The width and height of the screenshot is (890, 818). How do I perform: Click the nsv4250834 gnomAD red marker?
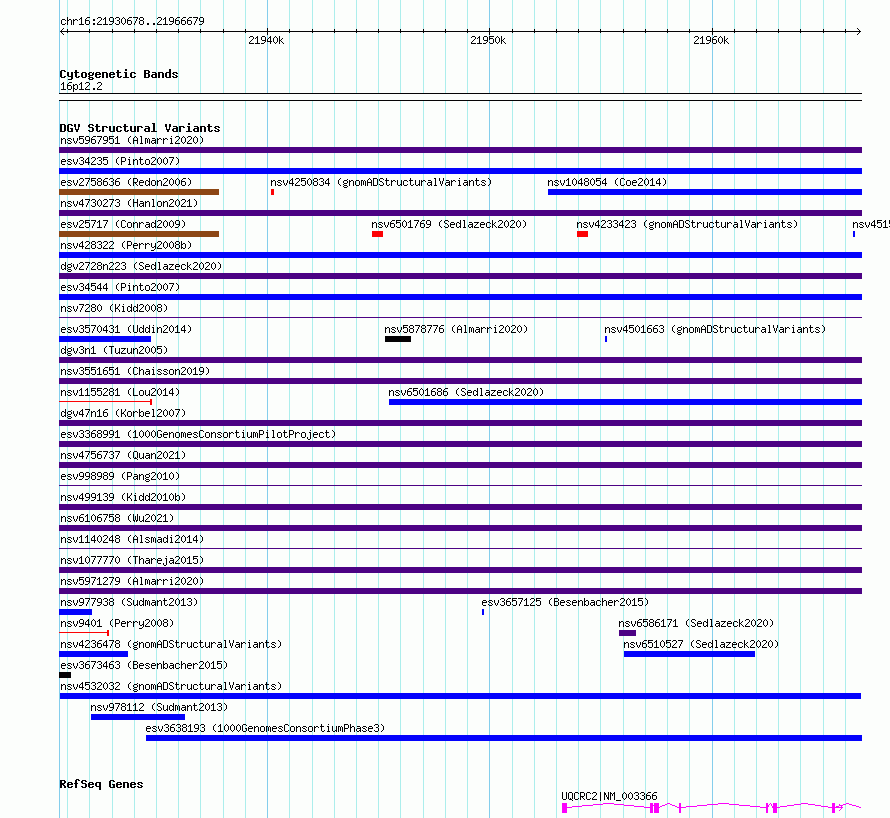(272, 192)
